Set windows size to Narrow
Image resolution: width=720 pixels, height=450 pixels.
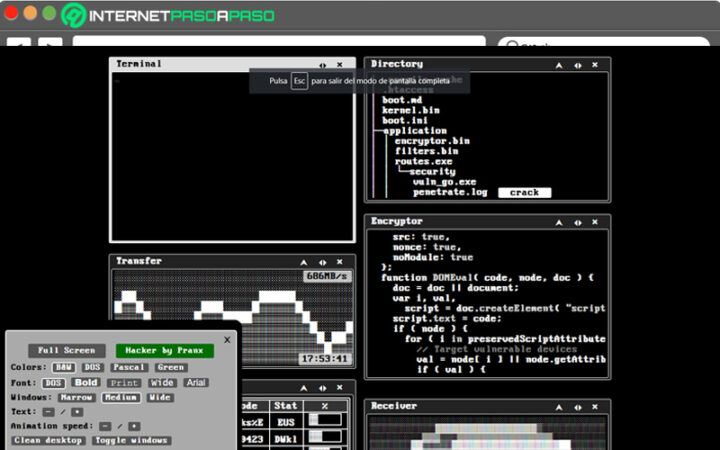click(x=77, y=397)
